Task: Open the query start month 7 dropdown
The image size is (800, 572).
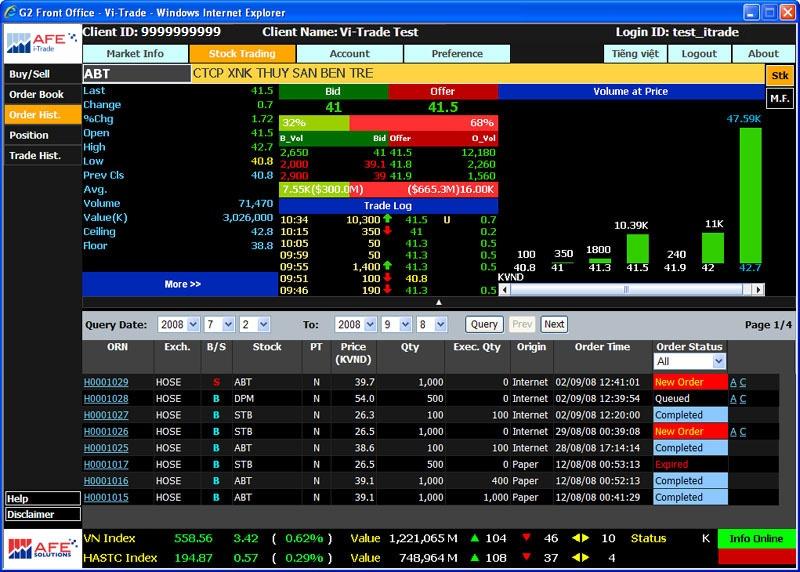Action: coord(219,325)
